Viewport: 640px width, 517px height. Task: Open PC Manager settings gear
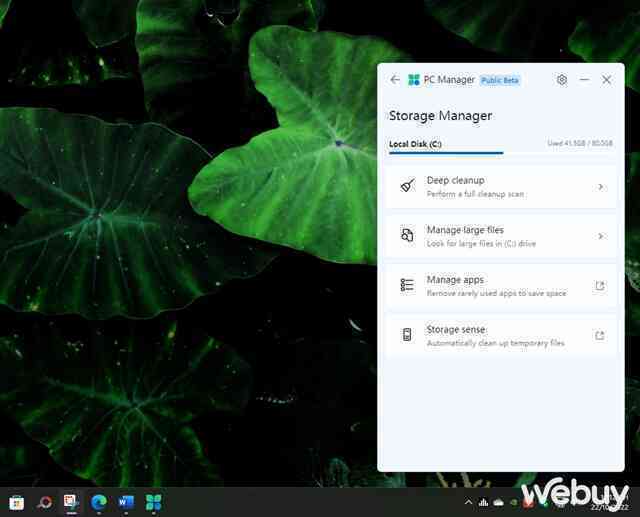point(562,80)
